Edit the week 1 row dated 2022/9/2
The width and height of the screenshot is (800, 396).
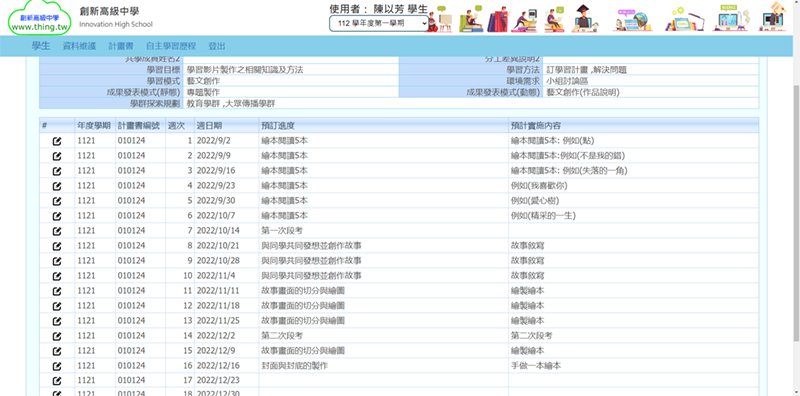[57, 141]
